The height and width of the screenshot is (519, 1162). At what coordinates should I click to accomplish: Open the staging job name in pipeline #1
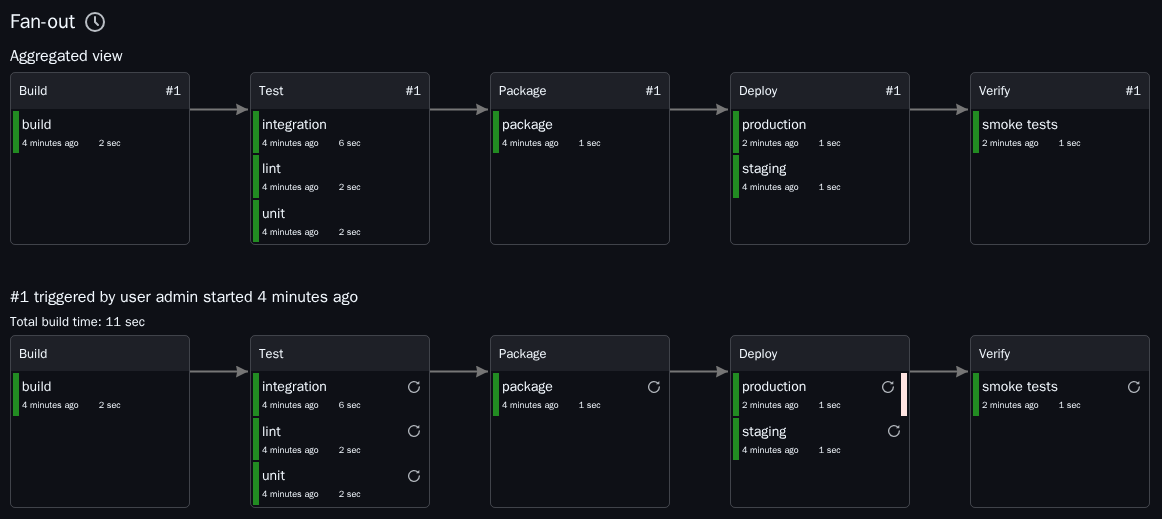point(764,431)
